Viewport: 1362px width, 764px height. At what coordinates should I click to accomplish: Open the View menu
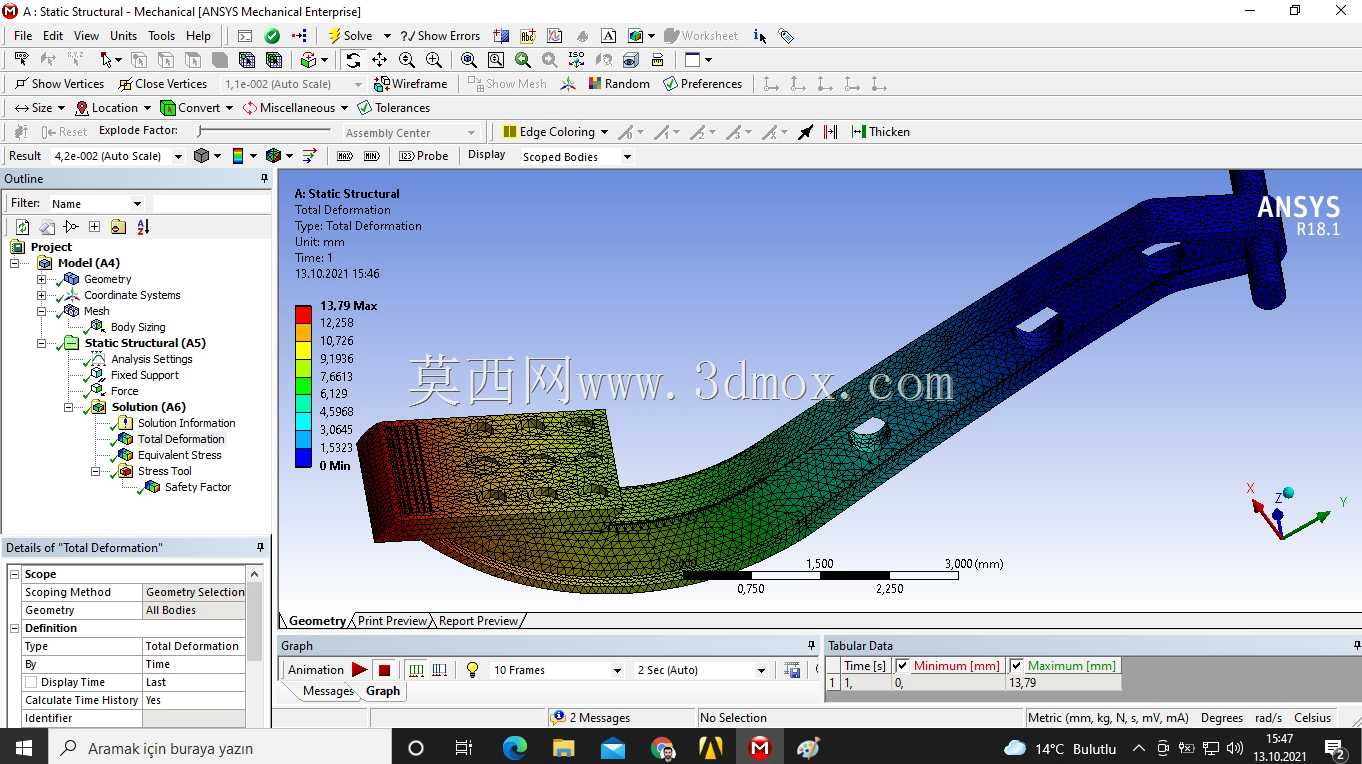(87, 36)
